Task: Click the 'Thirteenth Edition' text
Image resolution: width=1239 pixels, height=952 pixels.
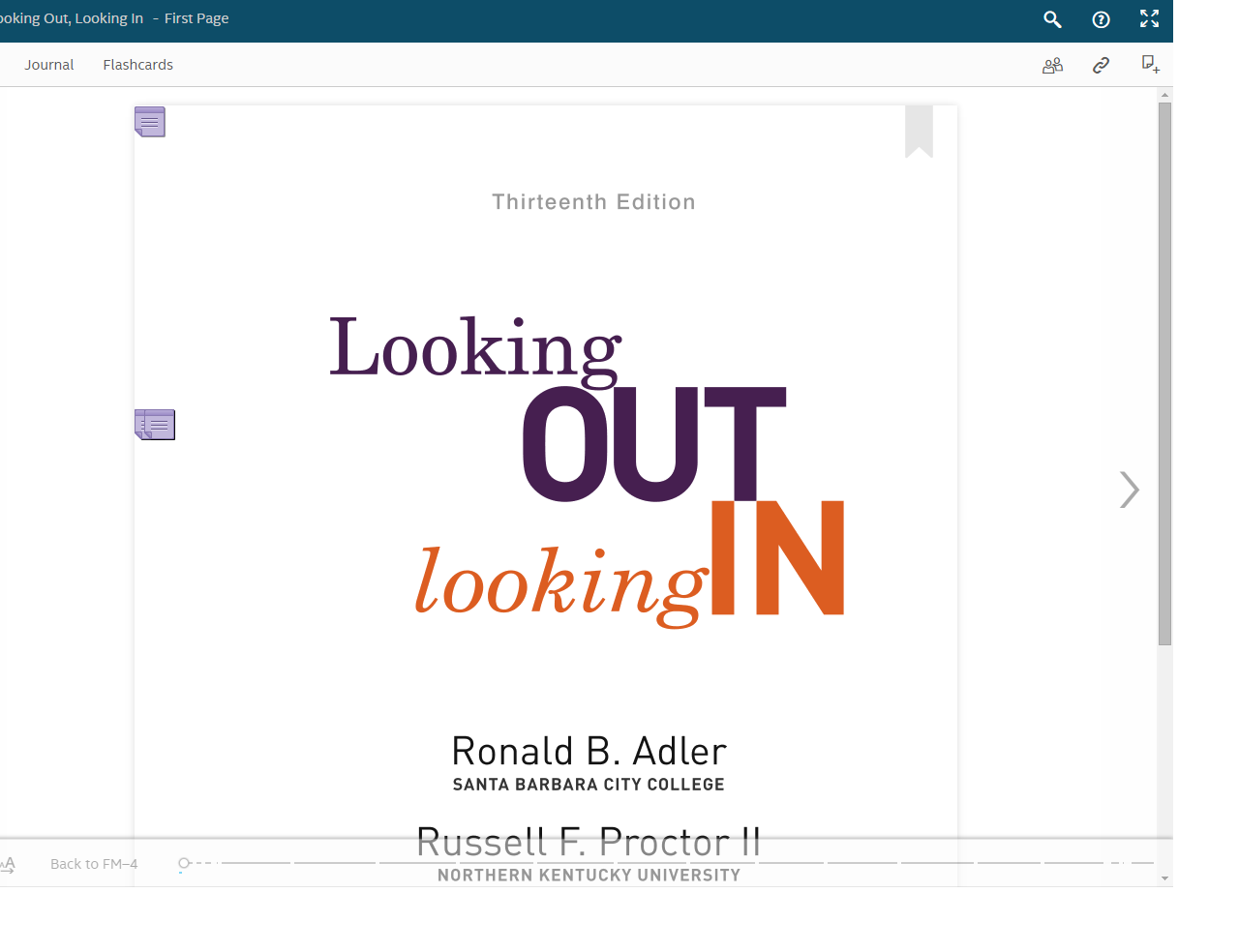Action: click(x=593, y=202)
